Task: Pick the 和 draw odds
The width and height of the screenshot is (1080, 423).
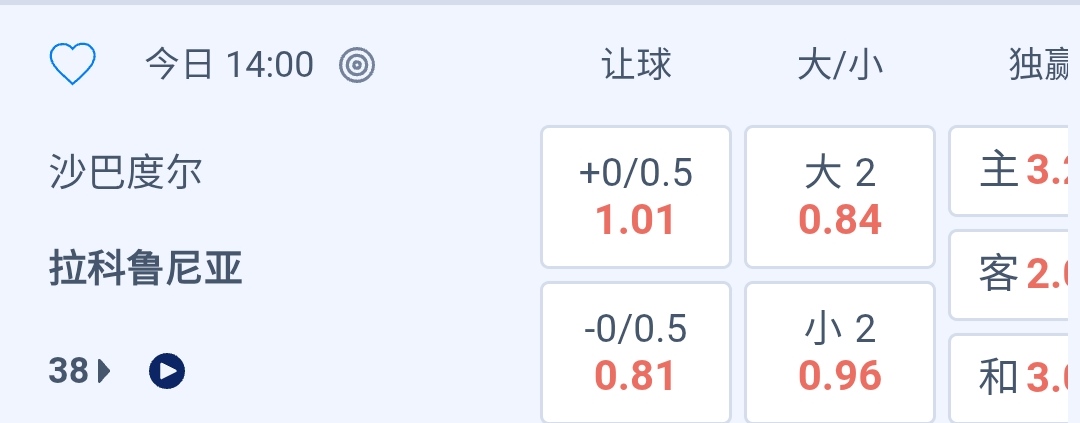Action: (x=1014, y=378)
